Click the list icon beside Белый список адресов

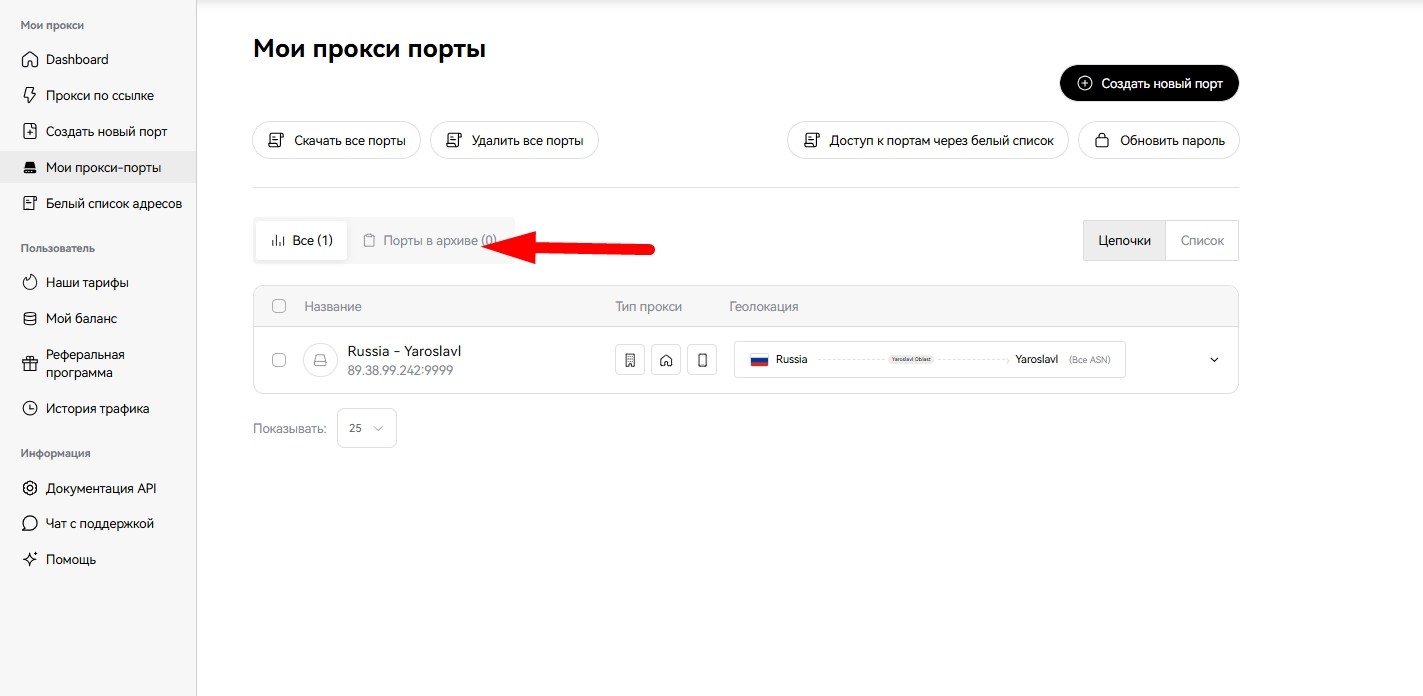click(29, 203)
